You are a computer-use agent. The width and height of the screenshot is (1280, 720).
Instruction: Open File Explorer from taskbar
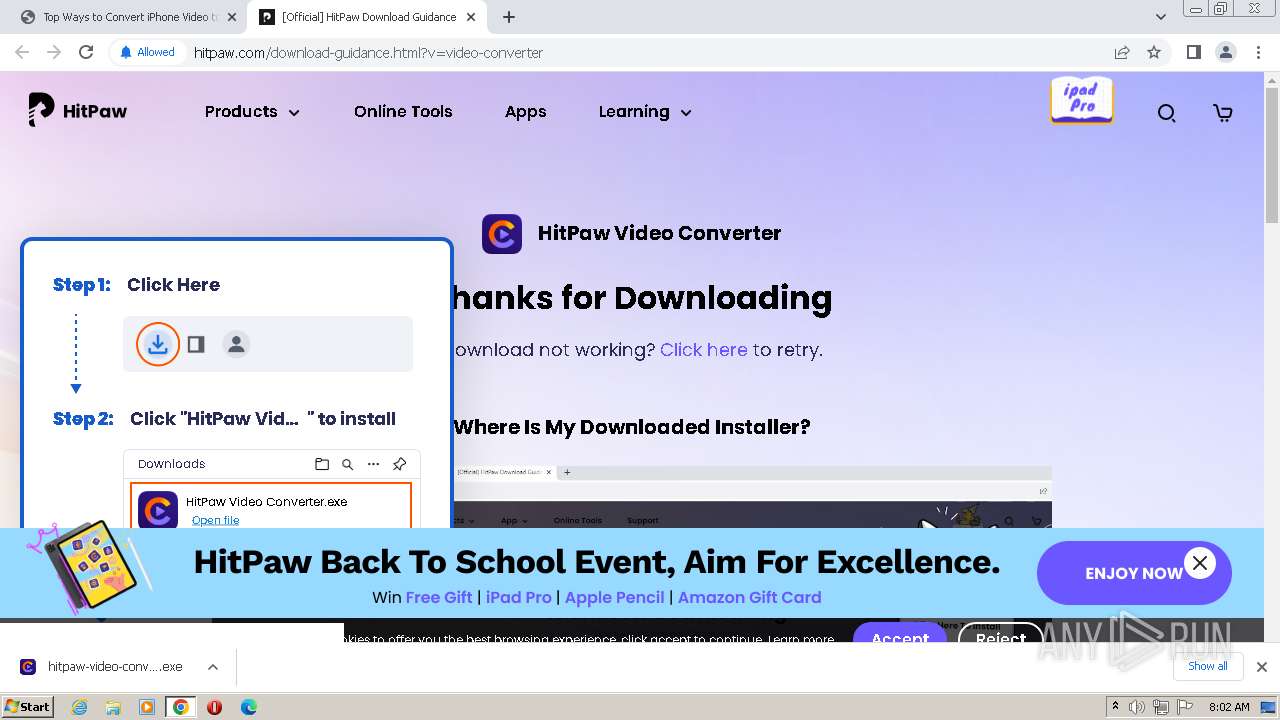[113, 707]
